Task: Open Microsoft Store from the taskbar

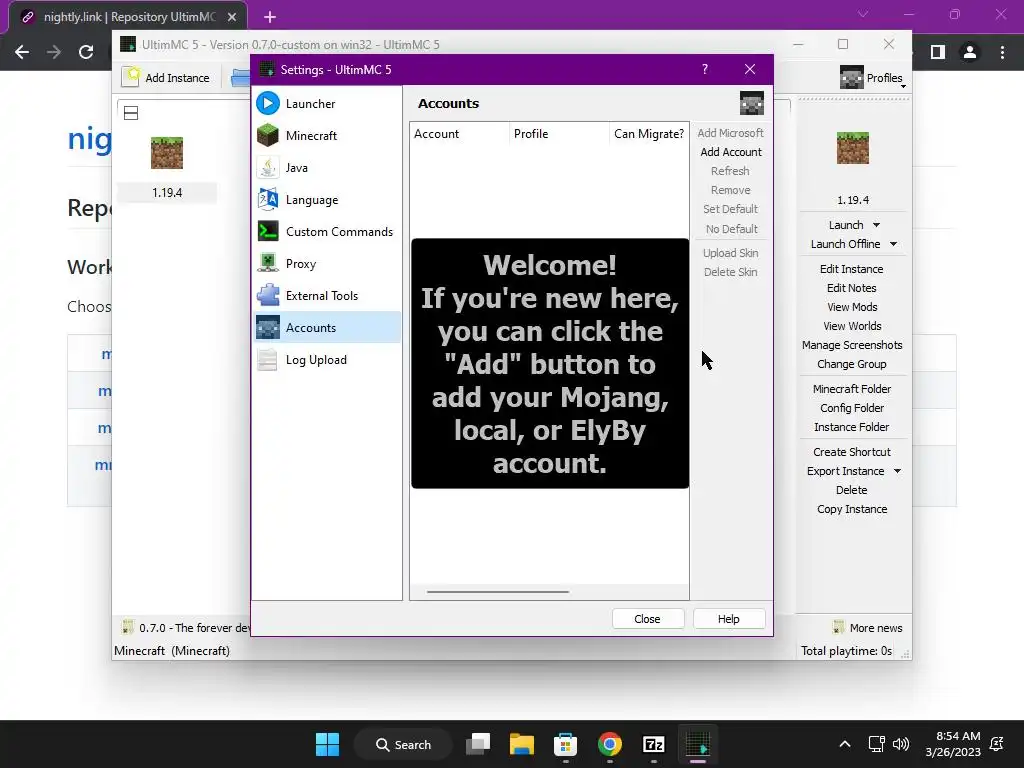Action: [566, 744]
